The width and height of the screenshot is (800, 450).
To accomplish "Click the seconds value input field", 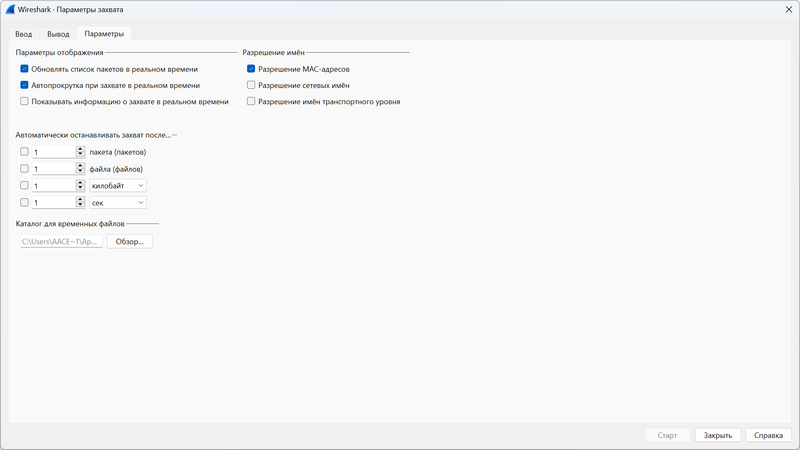I will (x=54, y=203).
